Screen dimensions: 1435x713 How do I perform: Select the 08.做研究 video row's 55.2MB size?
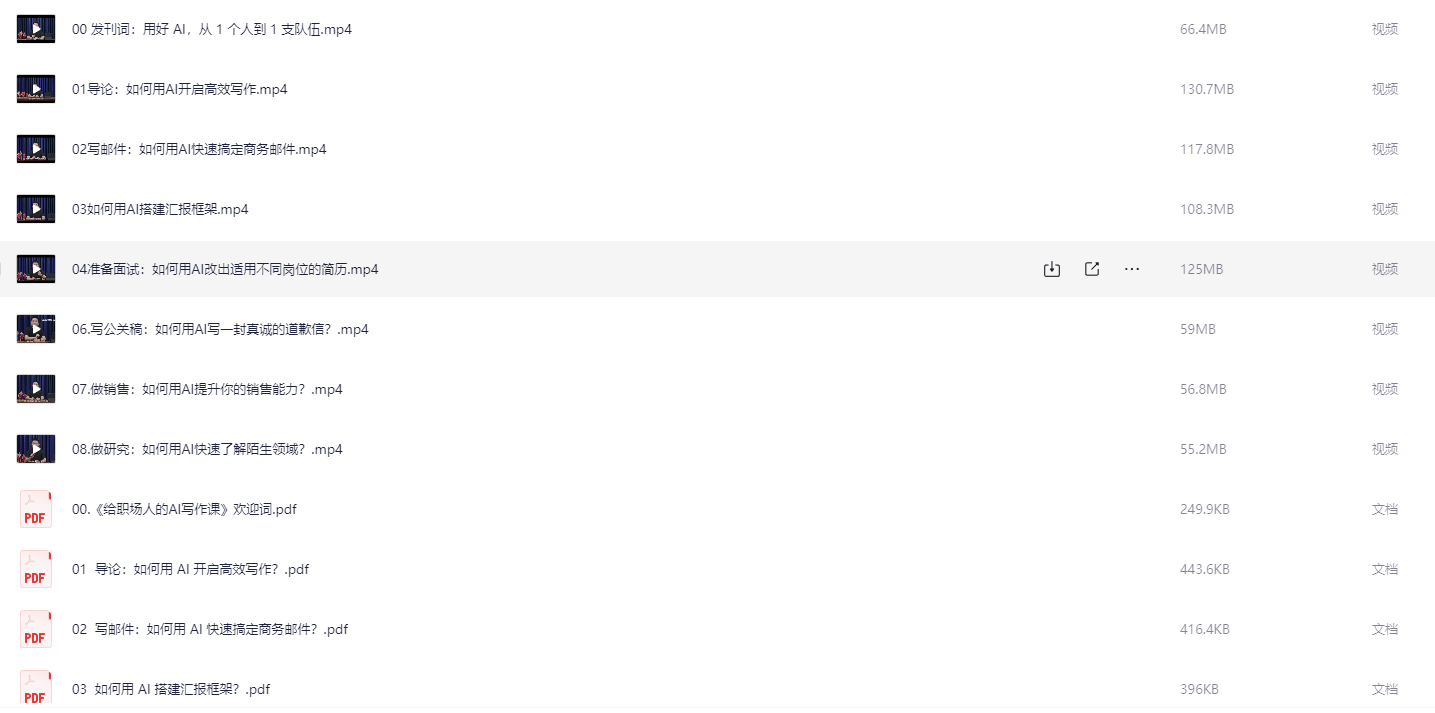click(1203, 449)
